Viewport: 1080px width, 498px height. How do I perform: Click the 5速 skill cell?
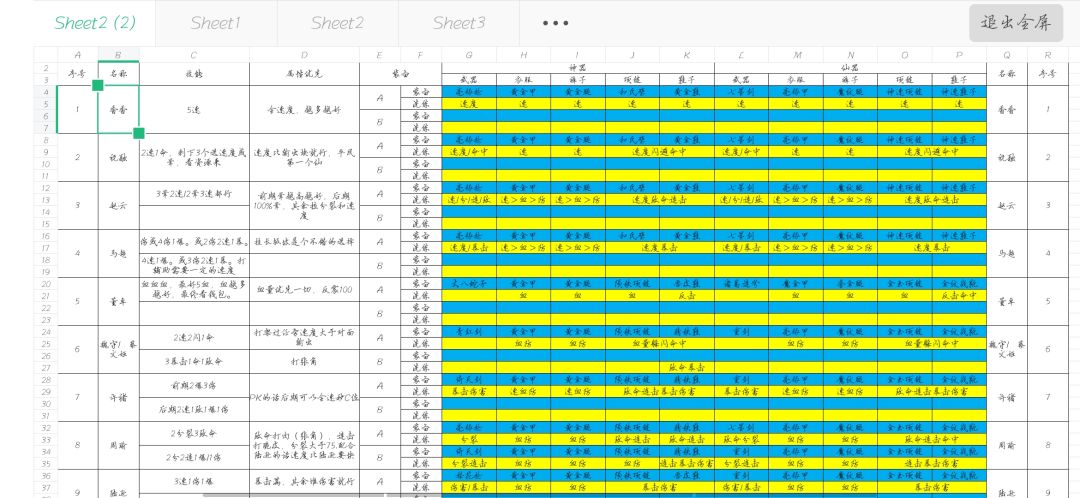(194, 110)
